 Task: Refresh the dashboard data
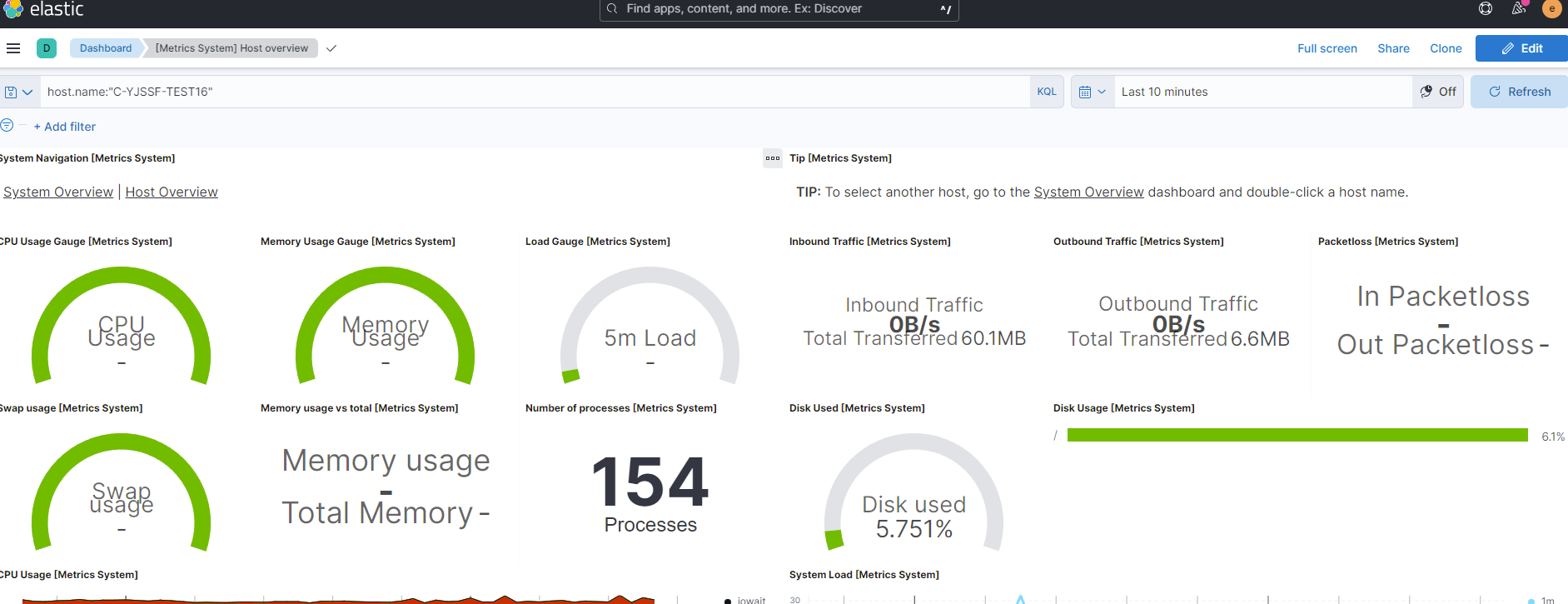tap(1520, 92)
